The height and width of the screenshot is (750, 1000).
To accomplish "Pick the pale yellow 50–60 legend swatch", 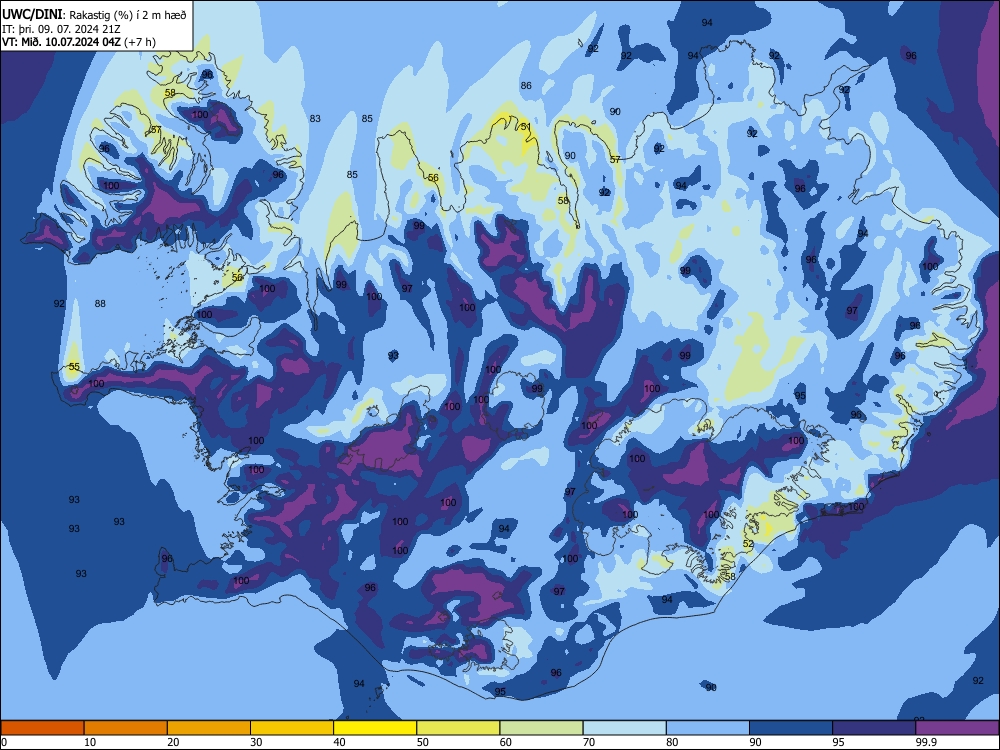I will tap(458, 728).
